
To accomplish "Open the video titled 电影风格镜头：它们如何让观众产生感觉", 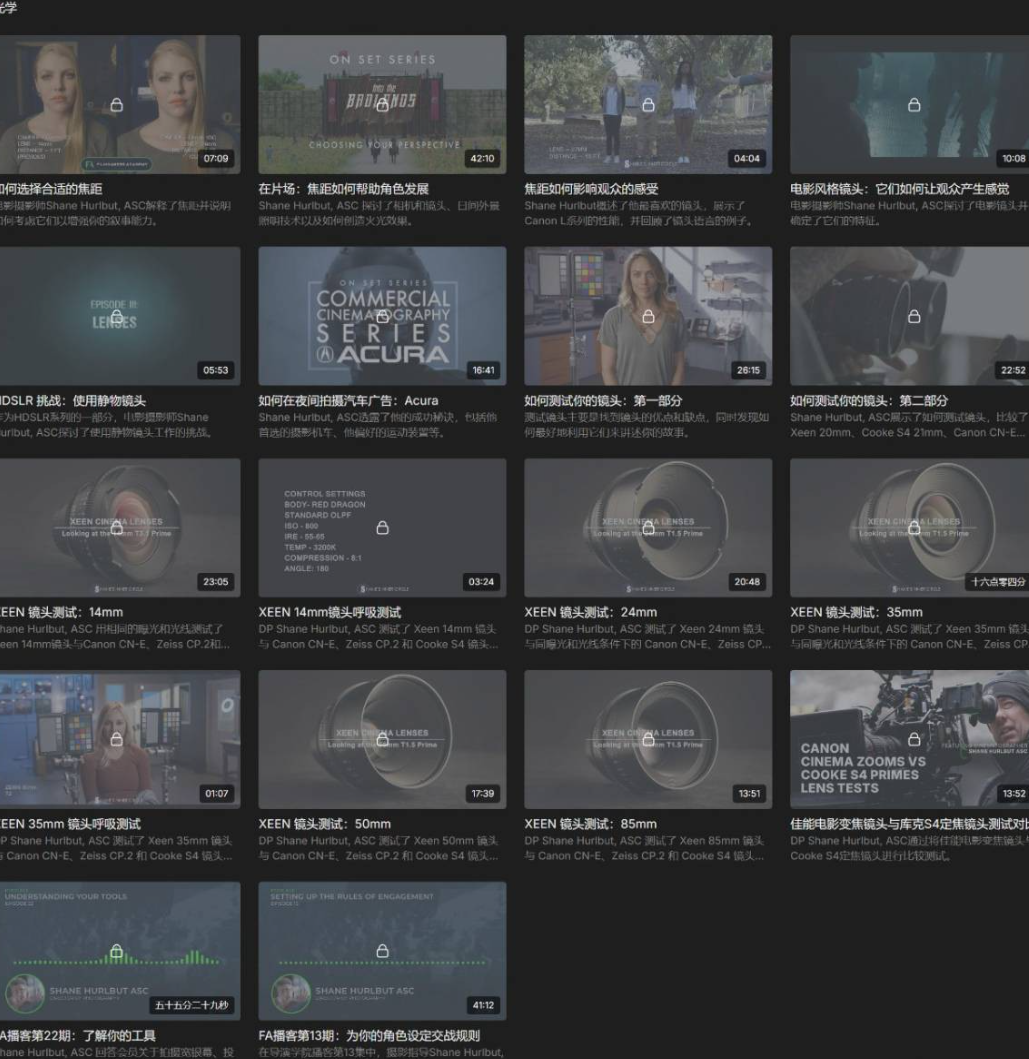I will pyautogui.click(x=899, y=189).
